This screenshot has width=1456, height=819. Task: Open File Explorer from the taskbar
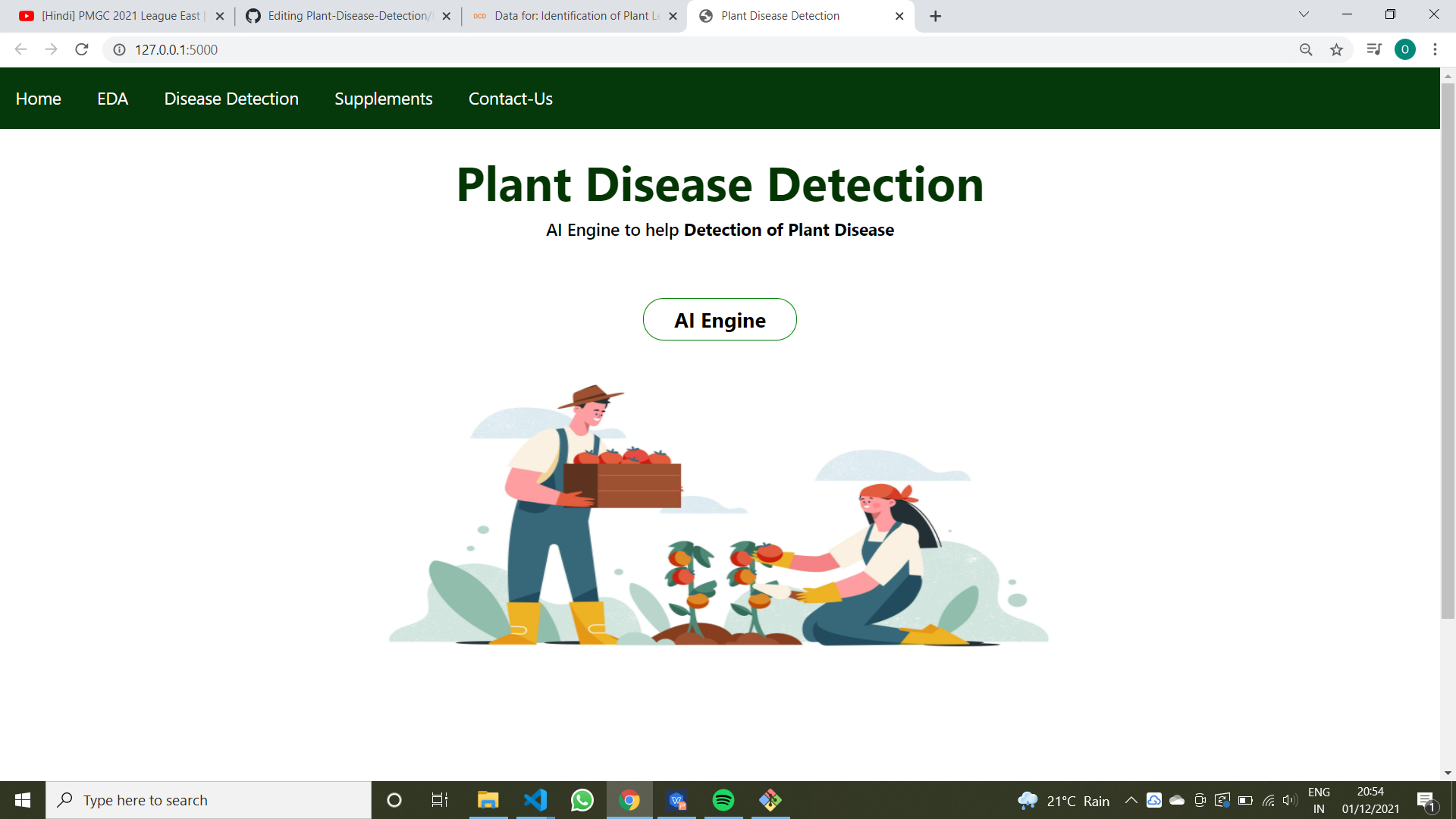pos(488,799)
